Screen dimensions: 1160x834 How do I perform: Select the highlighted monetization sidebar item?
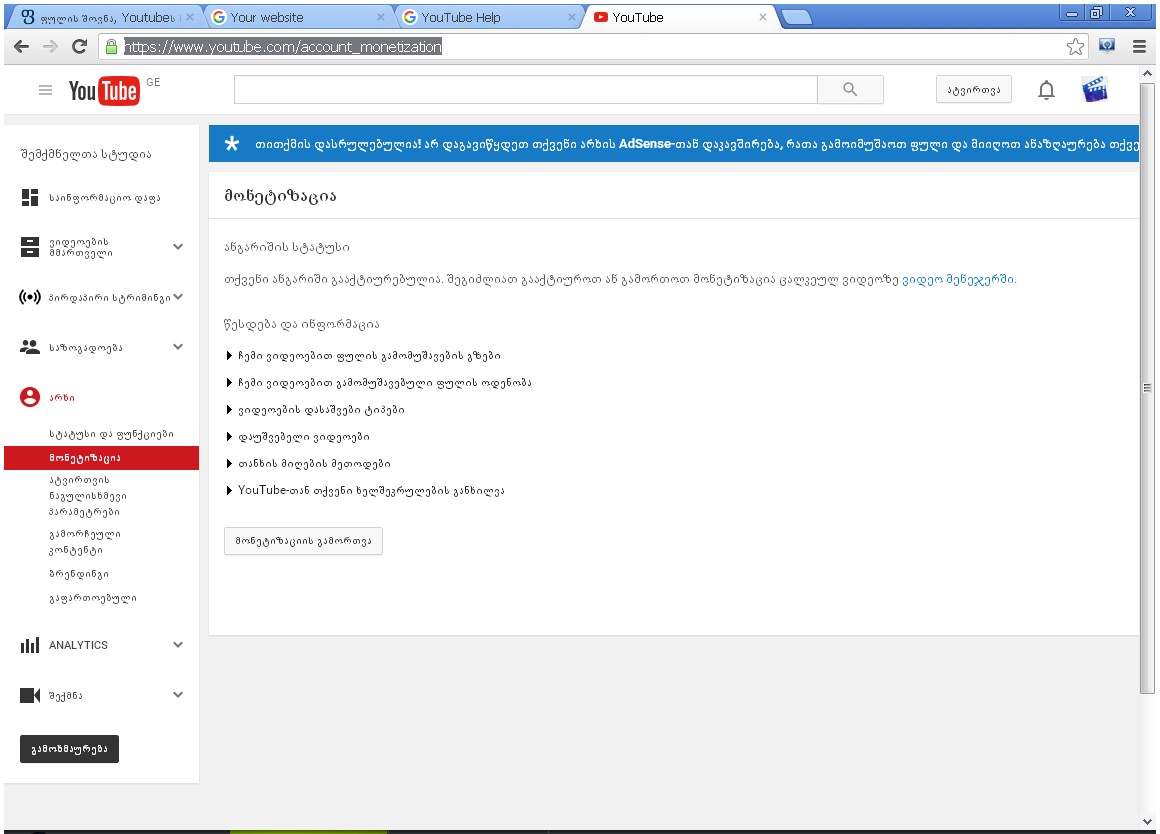101,458
